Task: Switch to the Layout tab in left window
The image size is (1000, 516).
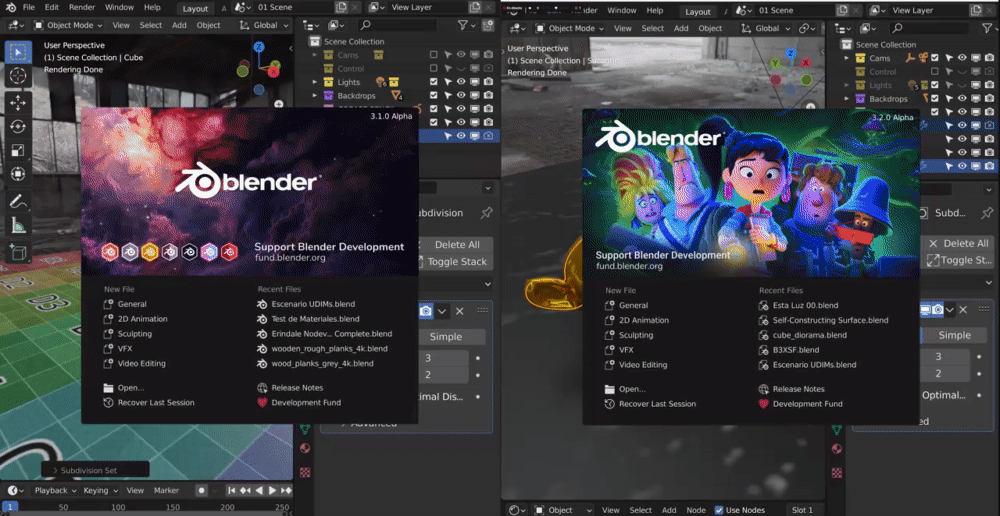Action: 195,8
